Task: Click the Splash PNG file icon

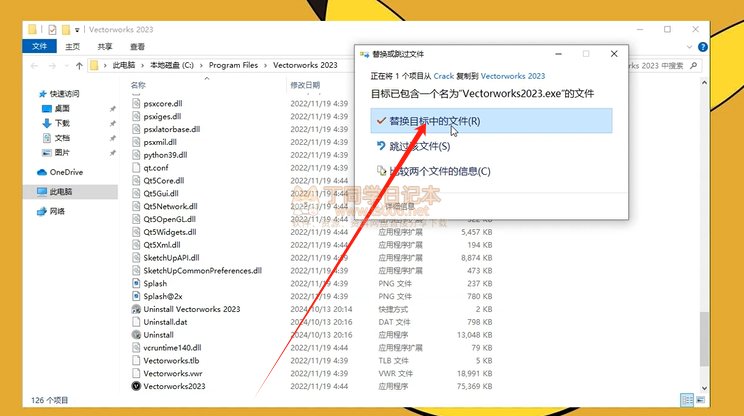Action: (136, 283)
